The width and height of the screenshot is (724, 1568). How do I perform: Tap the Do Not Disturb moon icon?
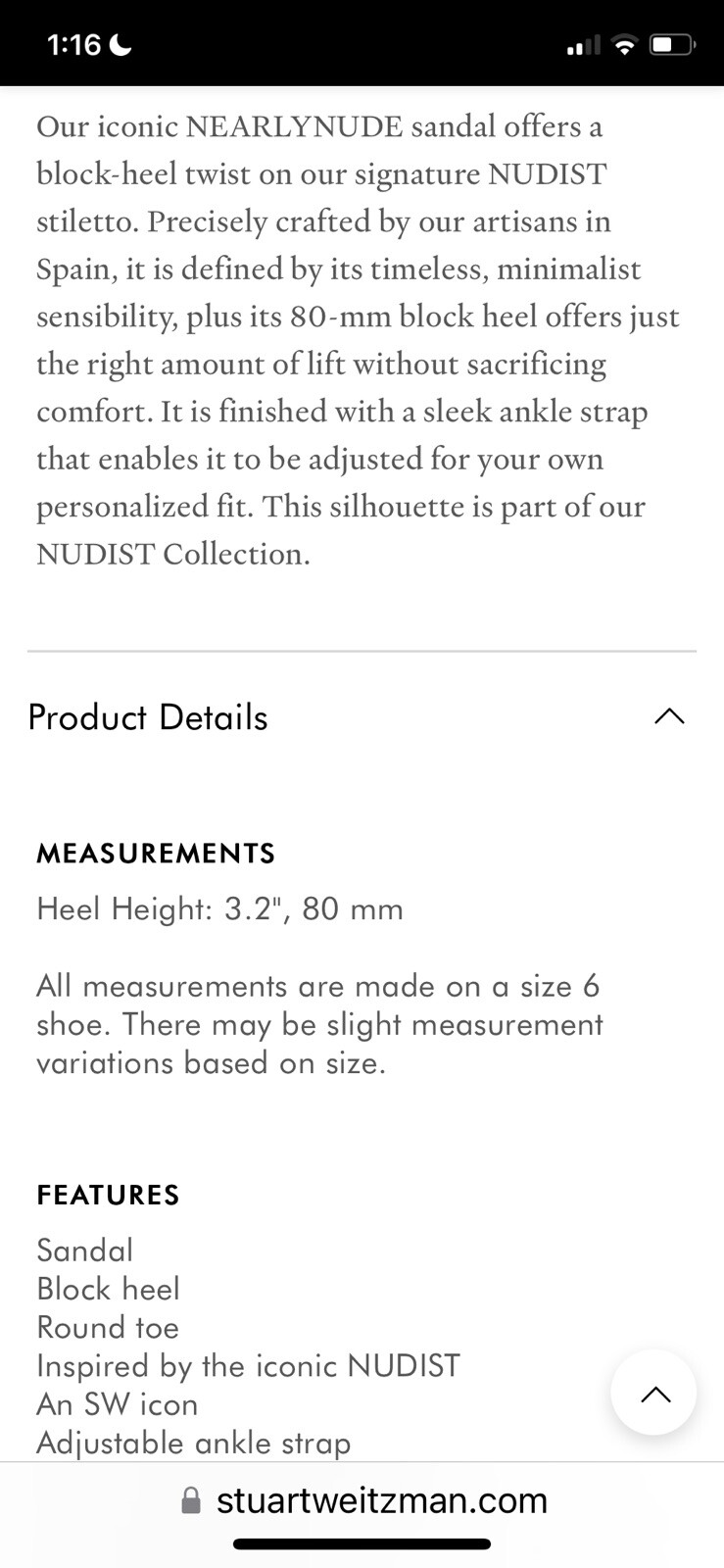pos(121,45)
